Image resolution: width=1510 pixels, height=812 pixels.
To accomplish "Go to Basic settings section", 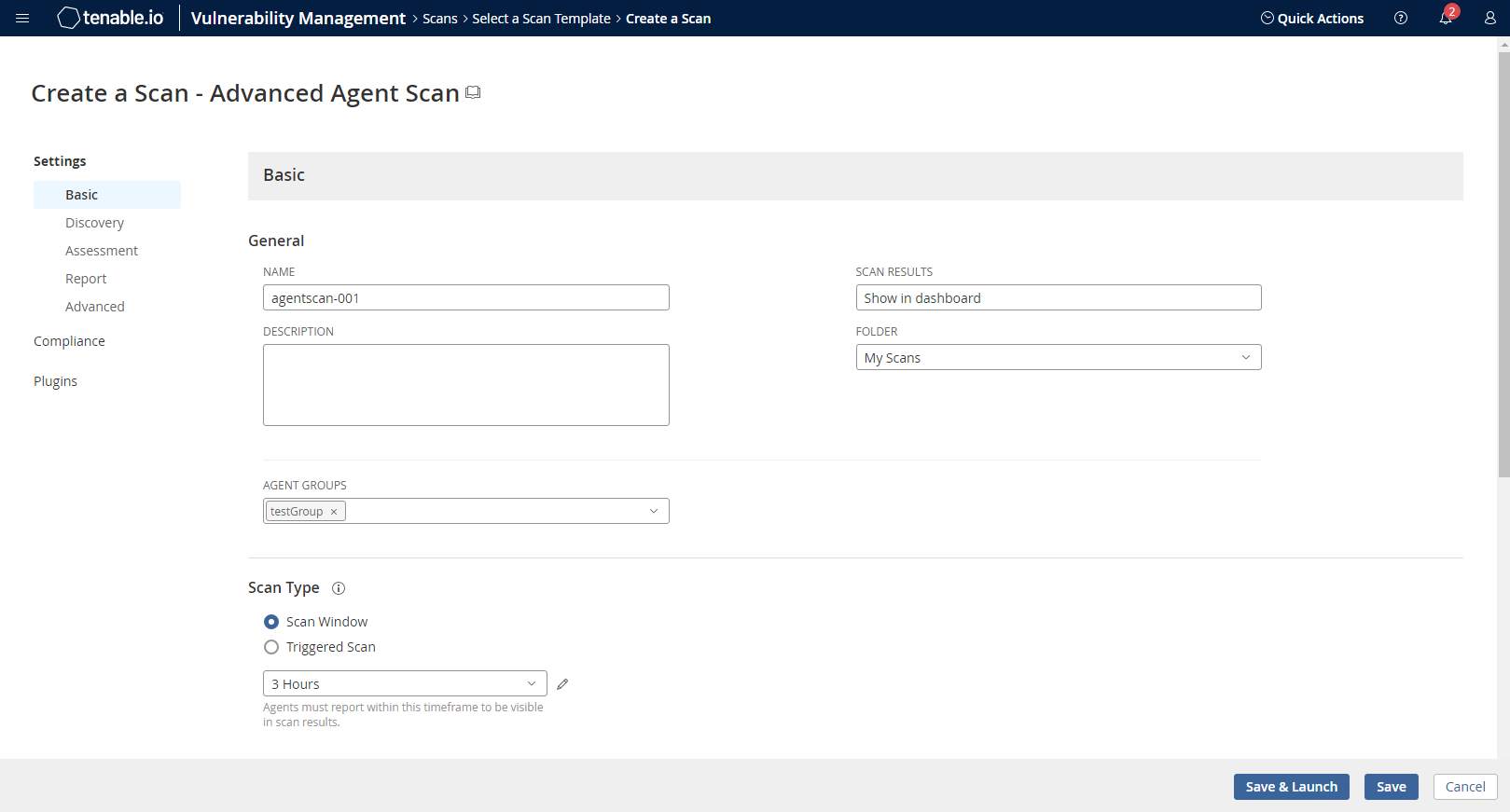I will click(107, 195).
